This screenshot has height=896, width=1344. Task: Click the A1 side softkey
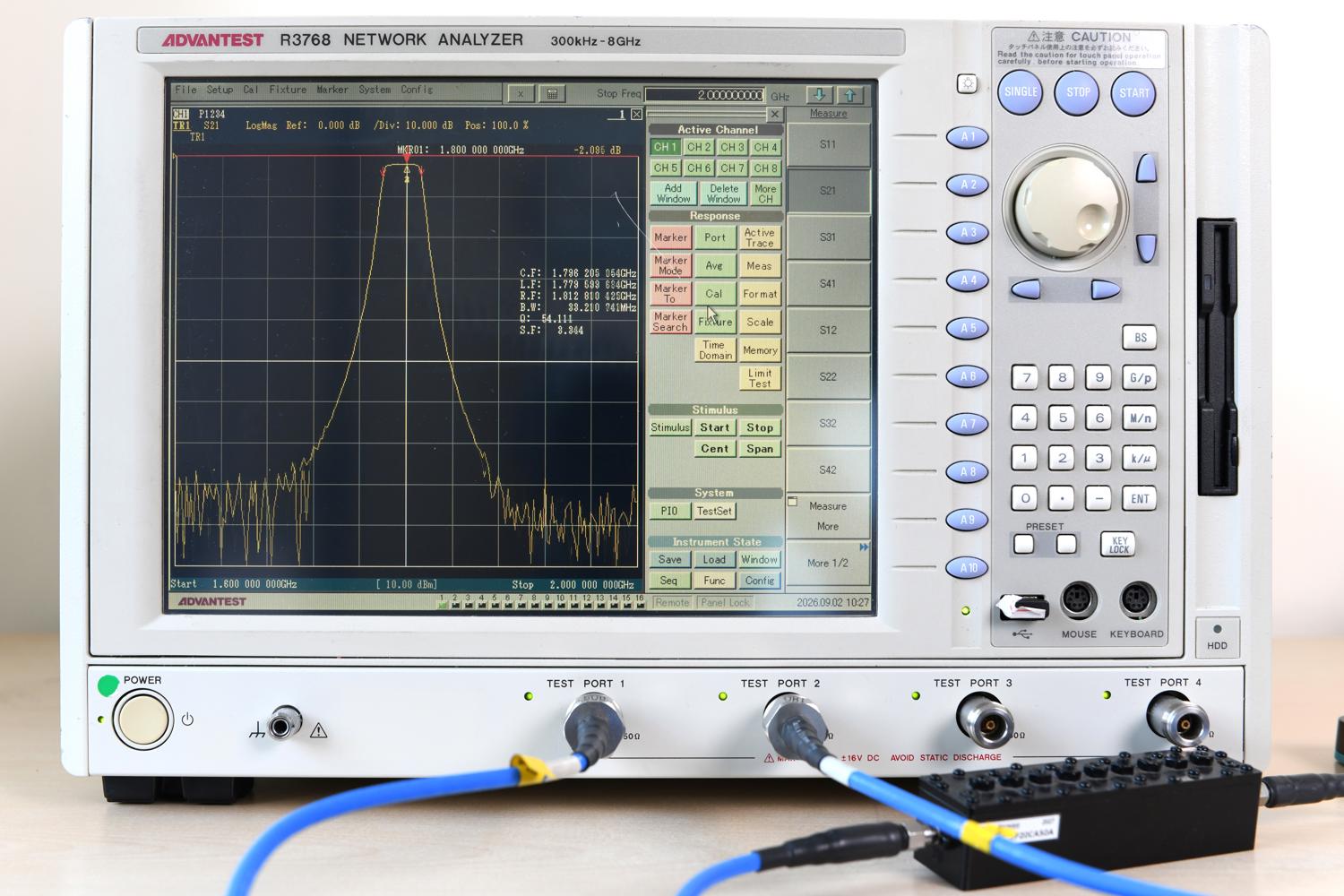(x=968, y=137)
